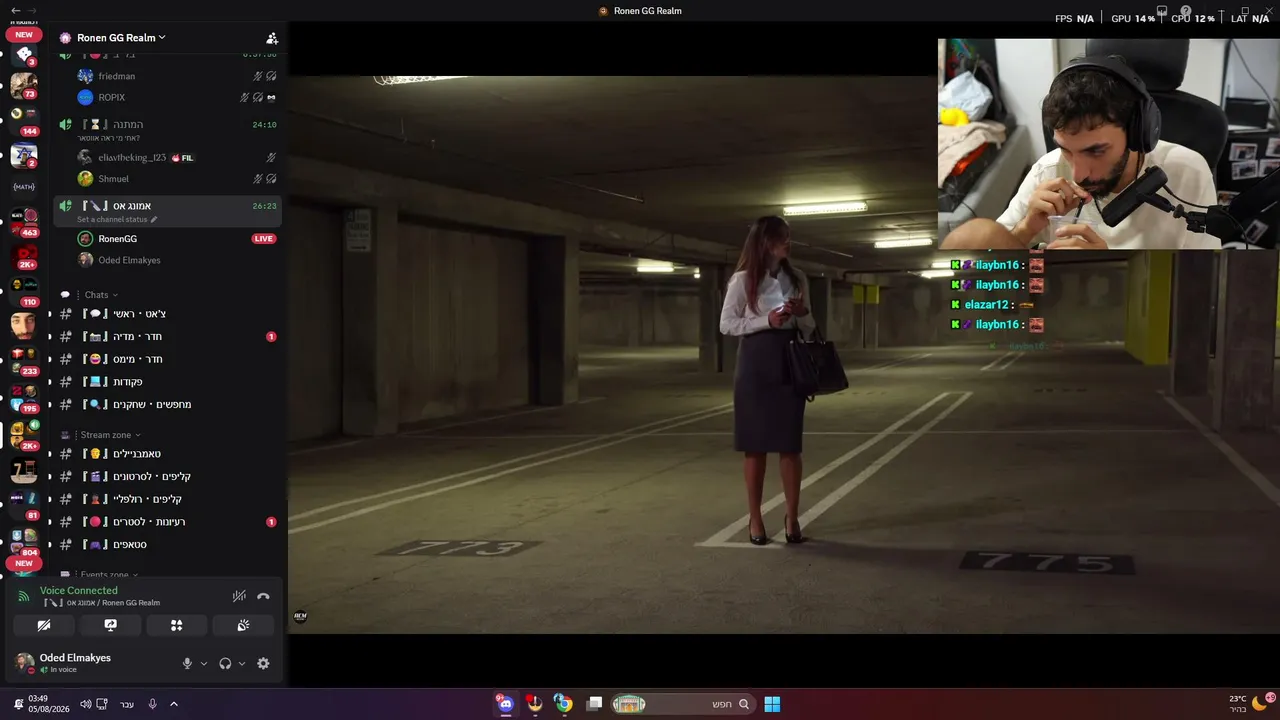
Task: Open the קליפים · לסרטונים channel
Action: tap(167, 477)
